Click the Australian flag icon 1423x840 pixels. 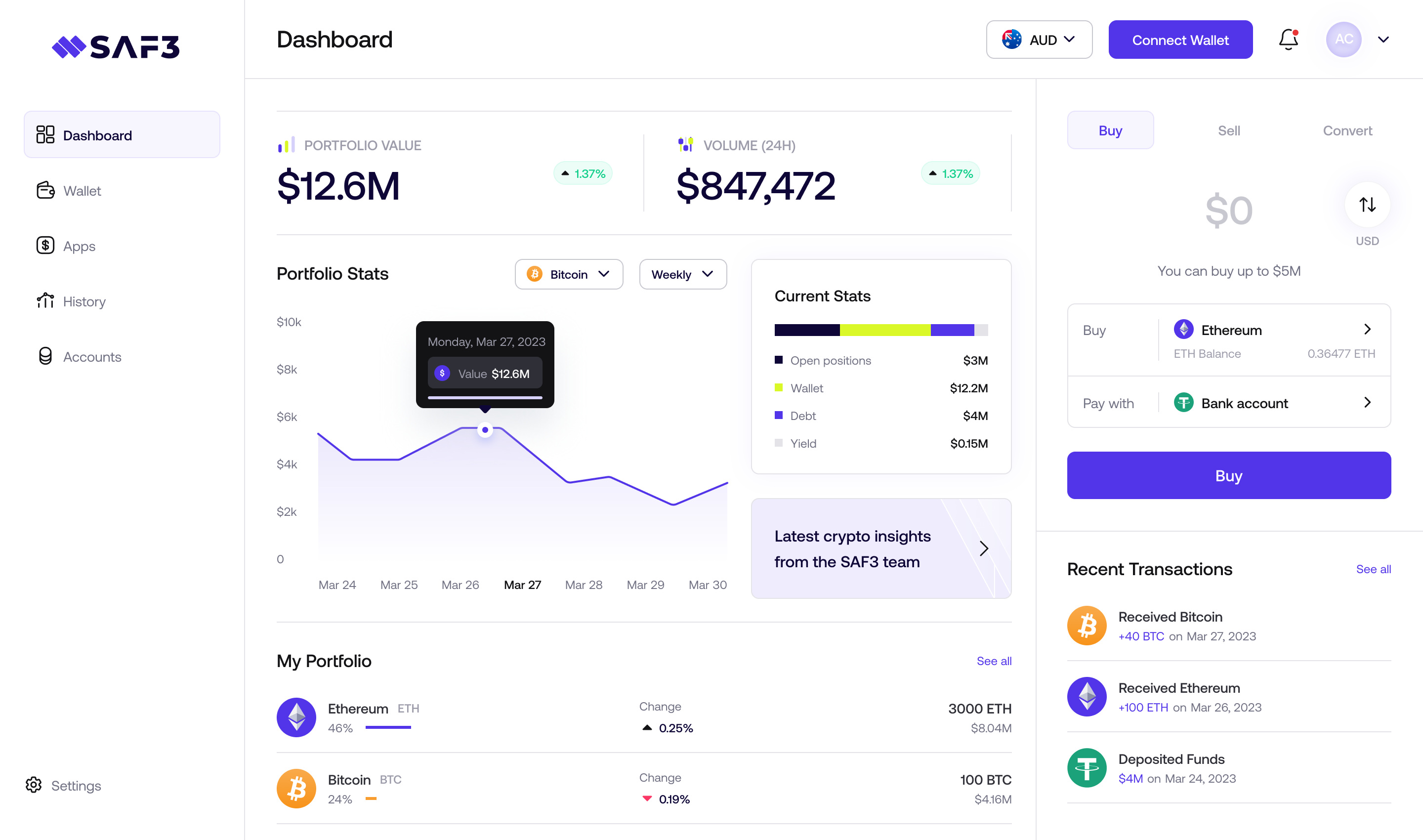coord(1011,40)
